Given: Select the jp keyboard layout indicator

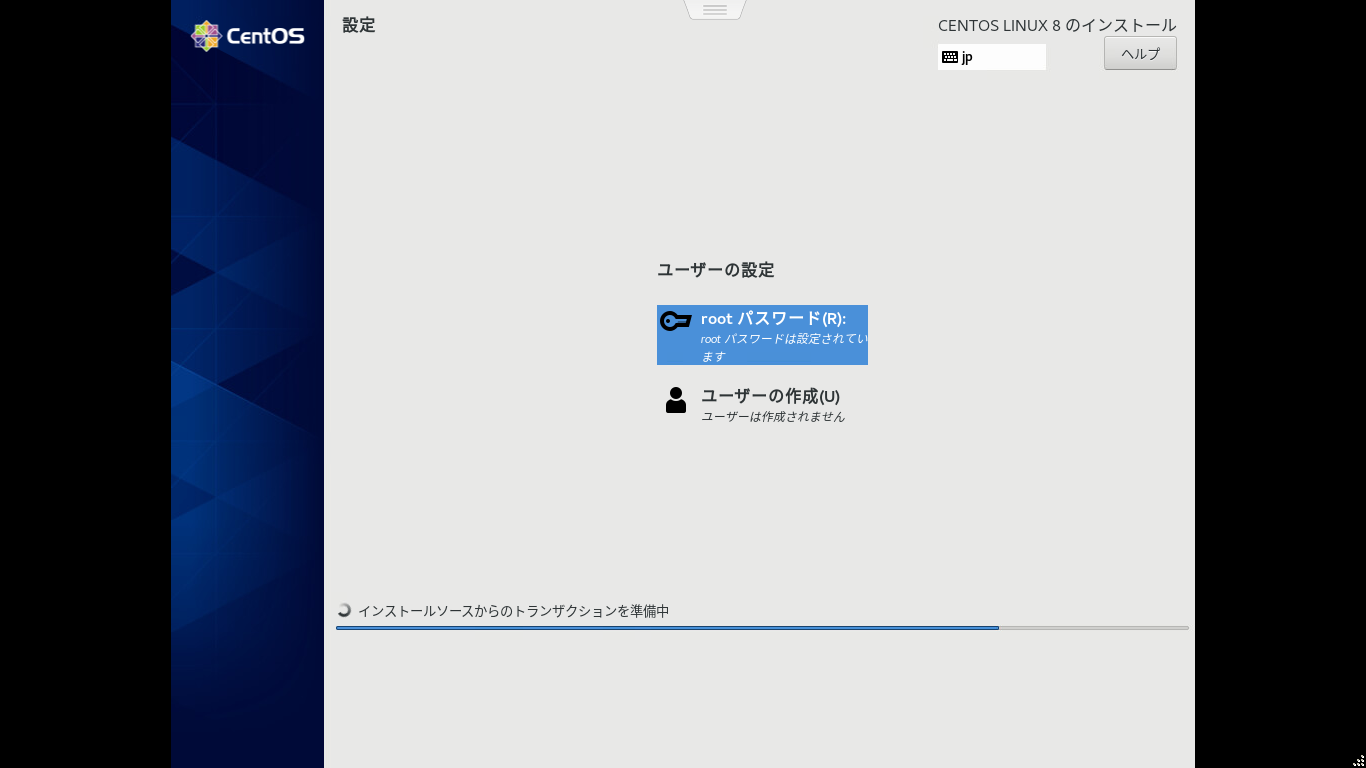Looking at the screenshot, I should tap(992, 57).
